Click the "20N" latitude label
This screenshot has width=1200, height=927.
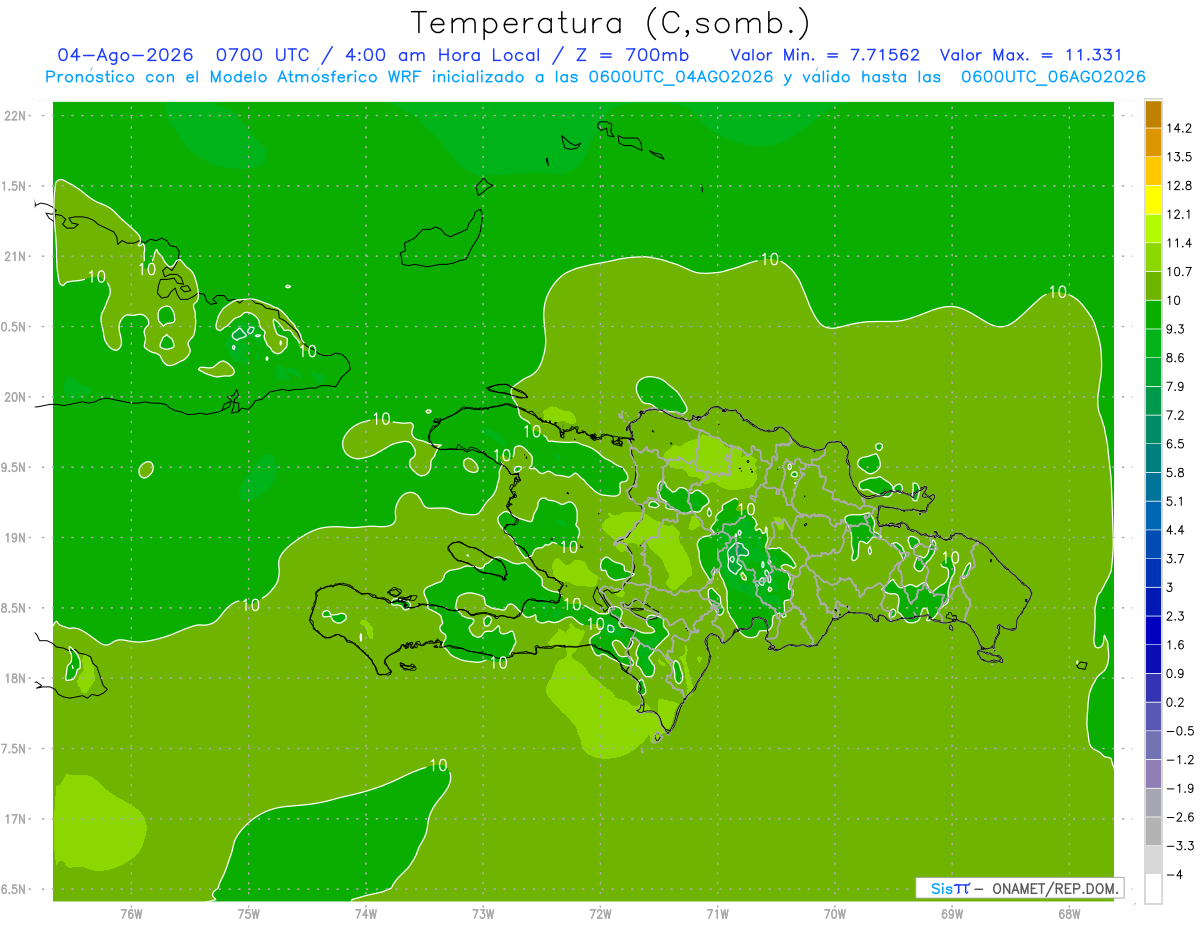[x=14, y=397]
